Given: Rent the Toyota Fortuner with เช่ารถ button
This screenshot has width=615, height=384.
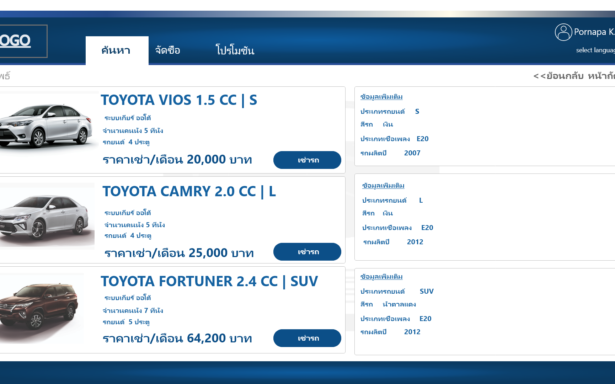Looking at the screenshot, I should pos(307,338).
